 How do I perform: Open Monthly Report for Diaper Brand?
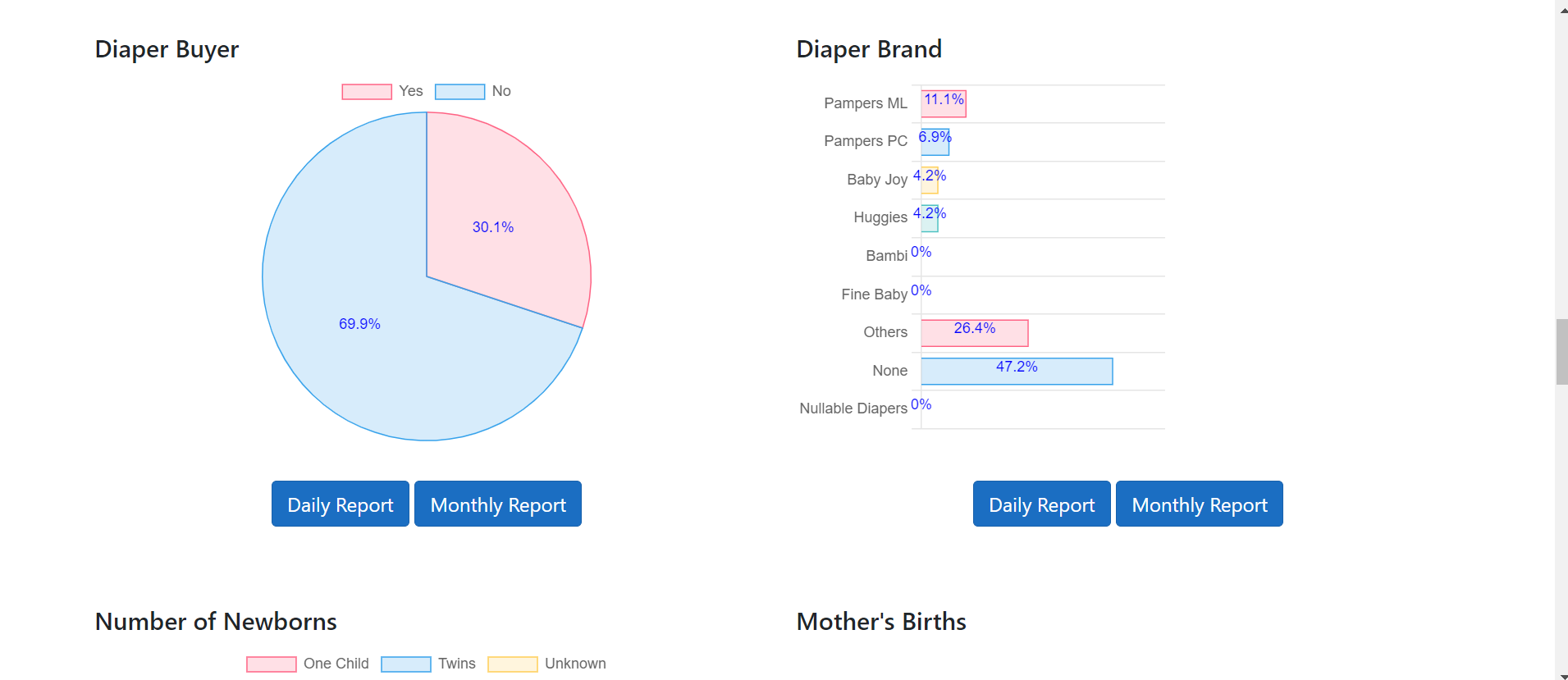1199,504
